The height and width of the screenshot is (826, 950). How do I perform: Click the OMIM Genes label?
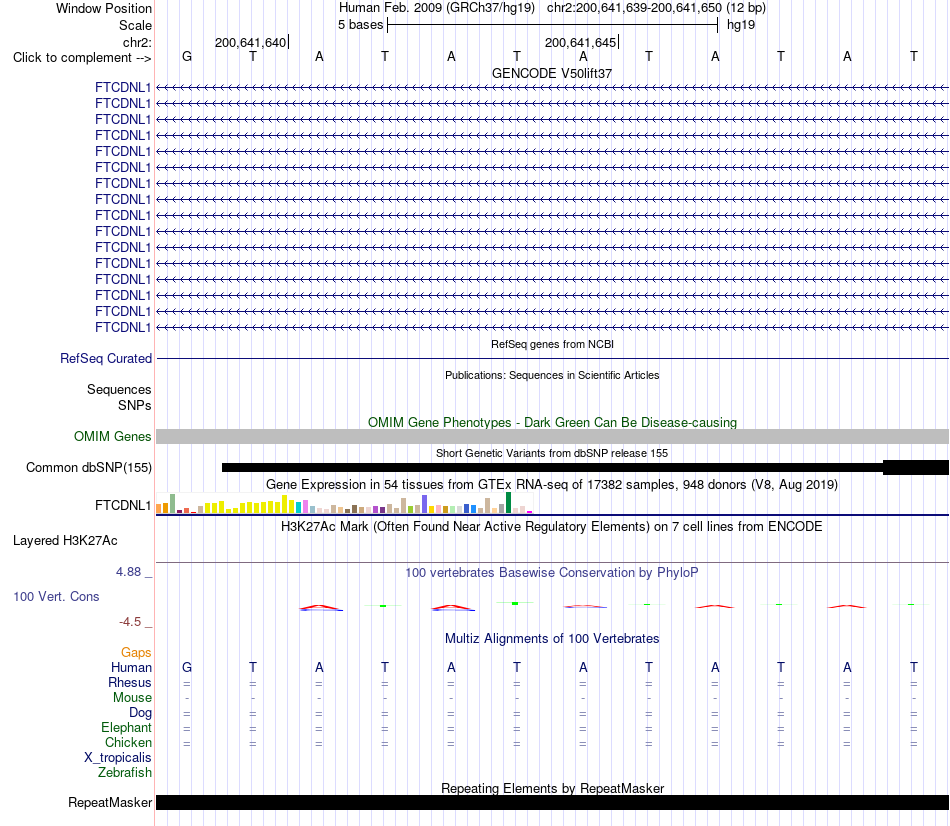click(112, 436)
